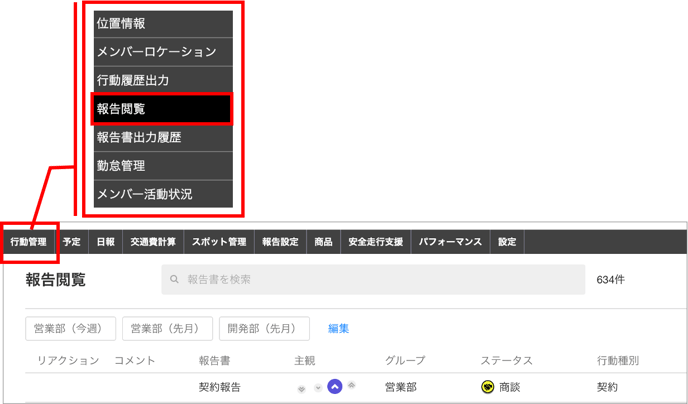Screen dimensions: 688x404
Task: Click the double-down chevron rating icon
Action: point(301,389)
